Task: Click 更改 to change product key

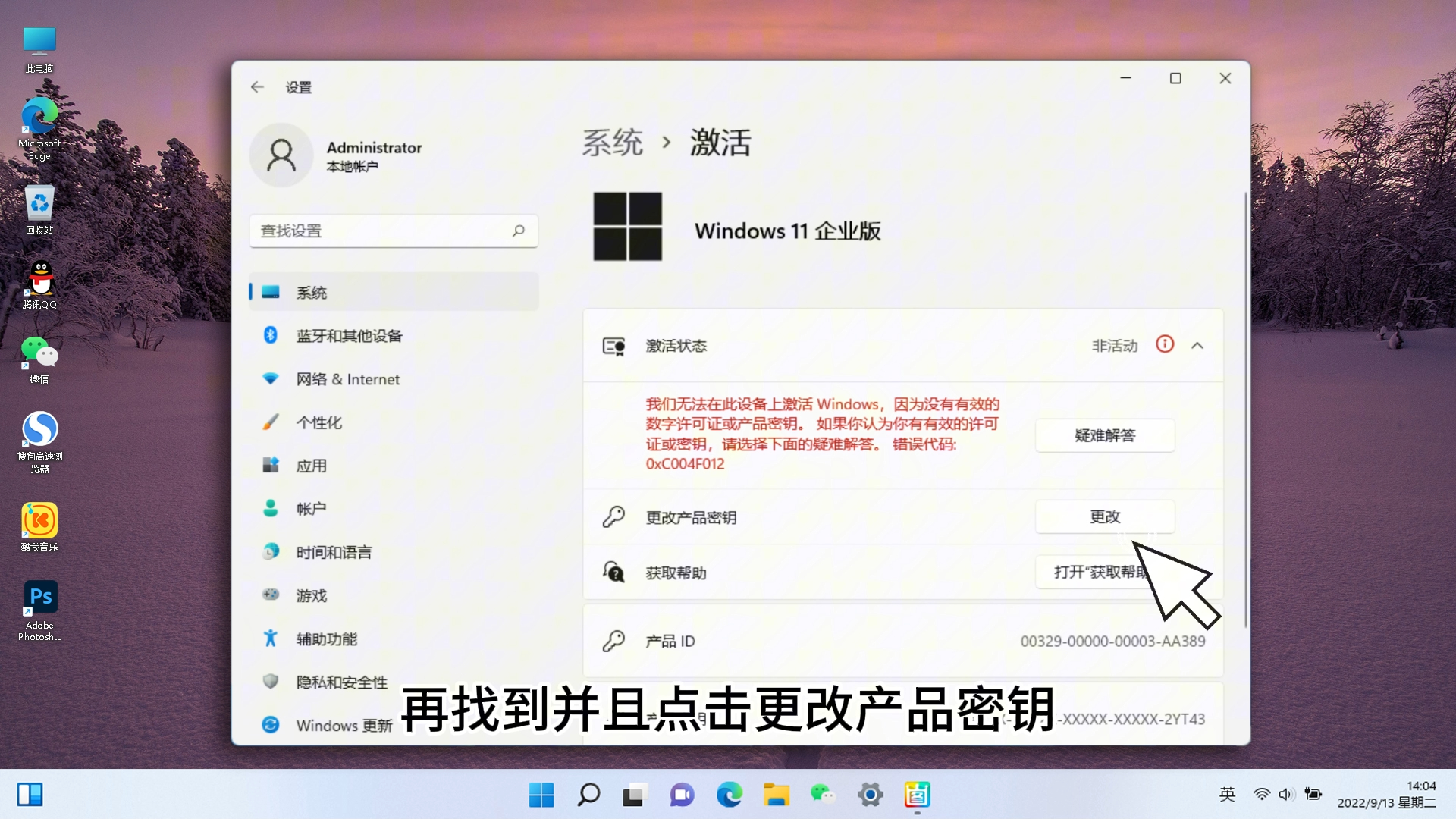Action: (1105, 516)
